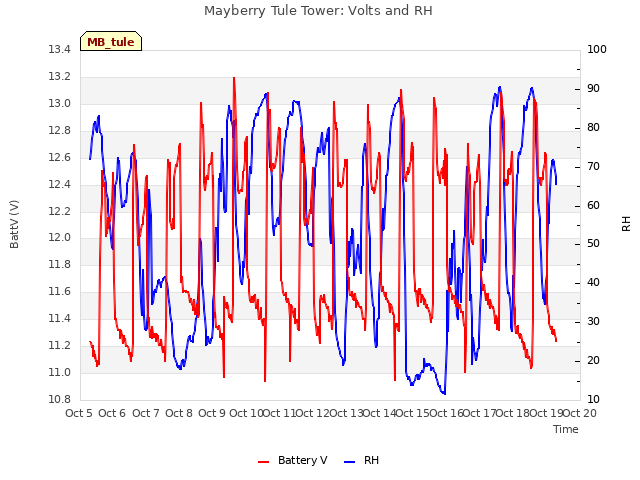Click the Oct 6 date tick
Image resolution: width=640 pixels, height=480 pixels.
tap(112, 413)
